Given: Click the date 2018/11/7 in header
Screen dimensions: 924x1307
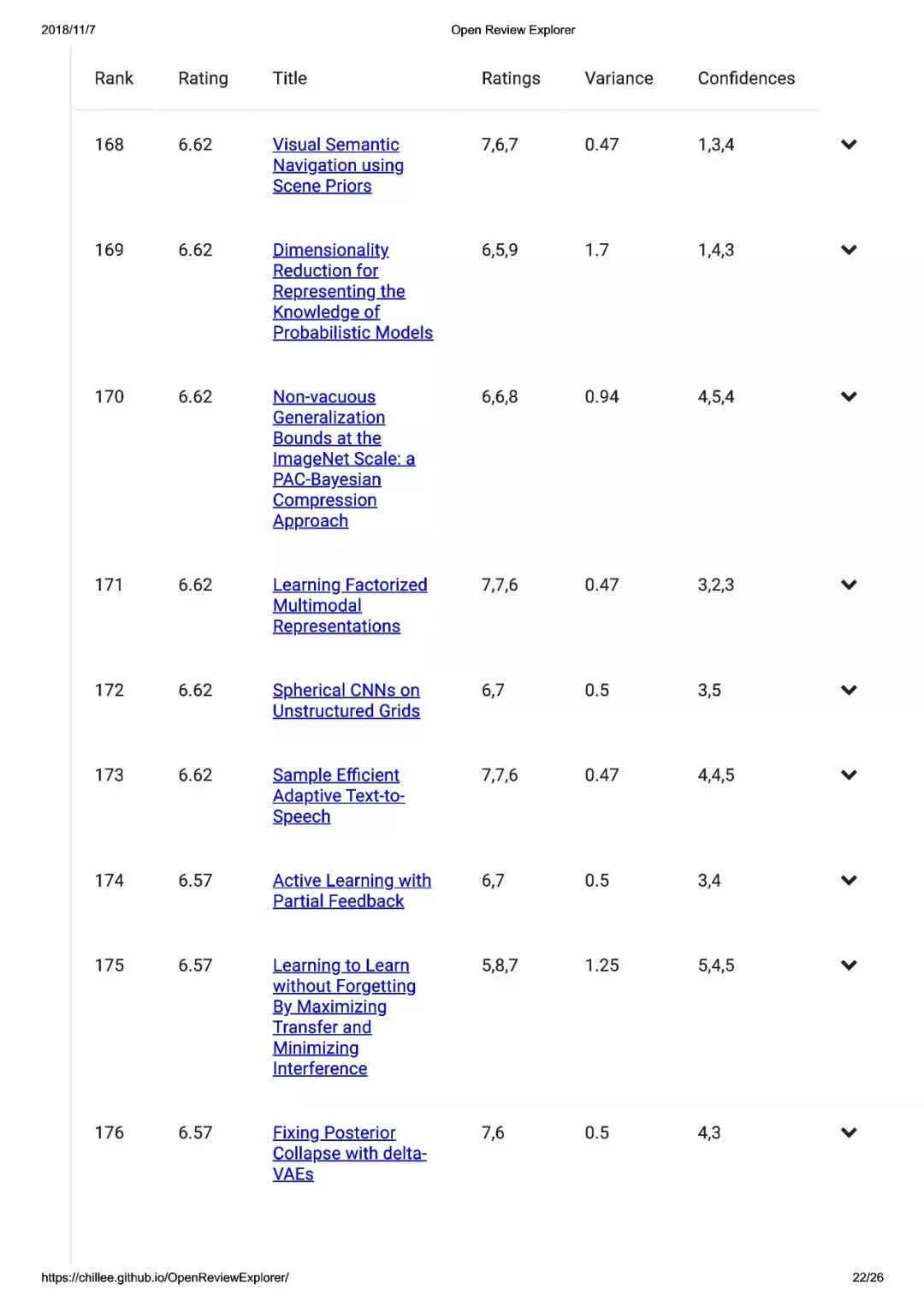Looking at the screenshot, I should [68, 30].
